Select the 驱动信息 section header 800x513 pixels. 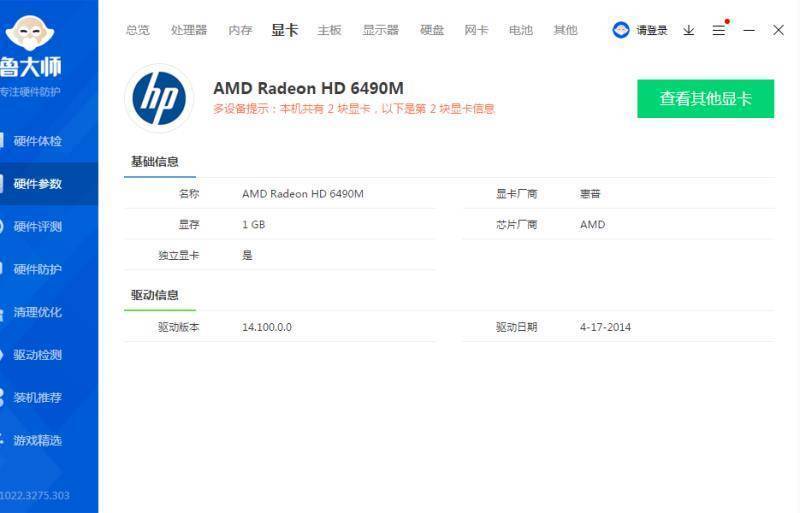(155, 295)
